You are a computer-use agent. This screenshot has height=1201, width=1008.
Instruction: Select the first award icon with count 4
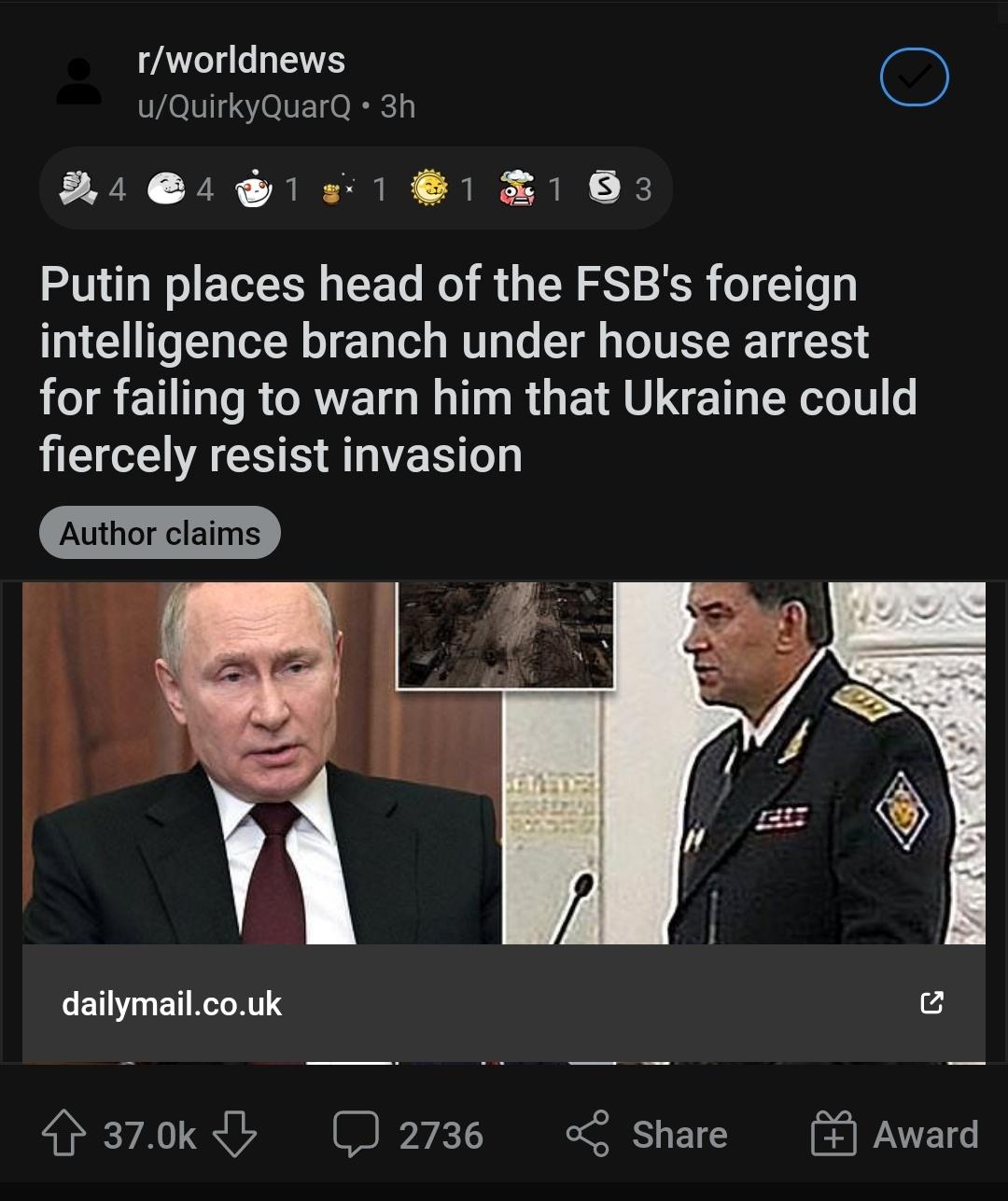pos(77,189)
